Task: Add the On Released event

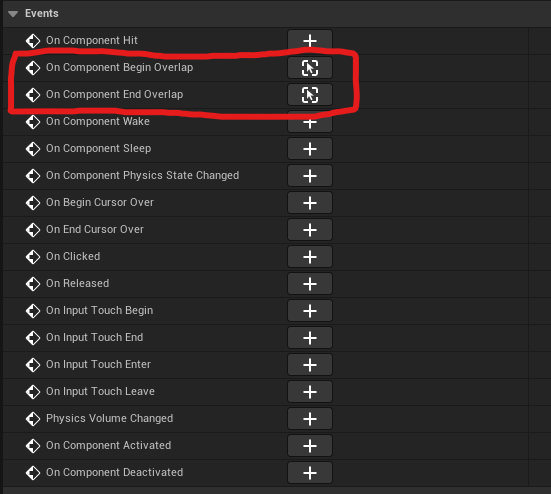Action: 310,284
